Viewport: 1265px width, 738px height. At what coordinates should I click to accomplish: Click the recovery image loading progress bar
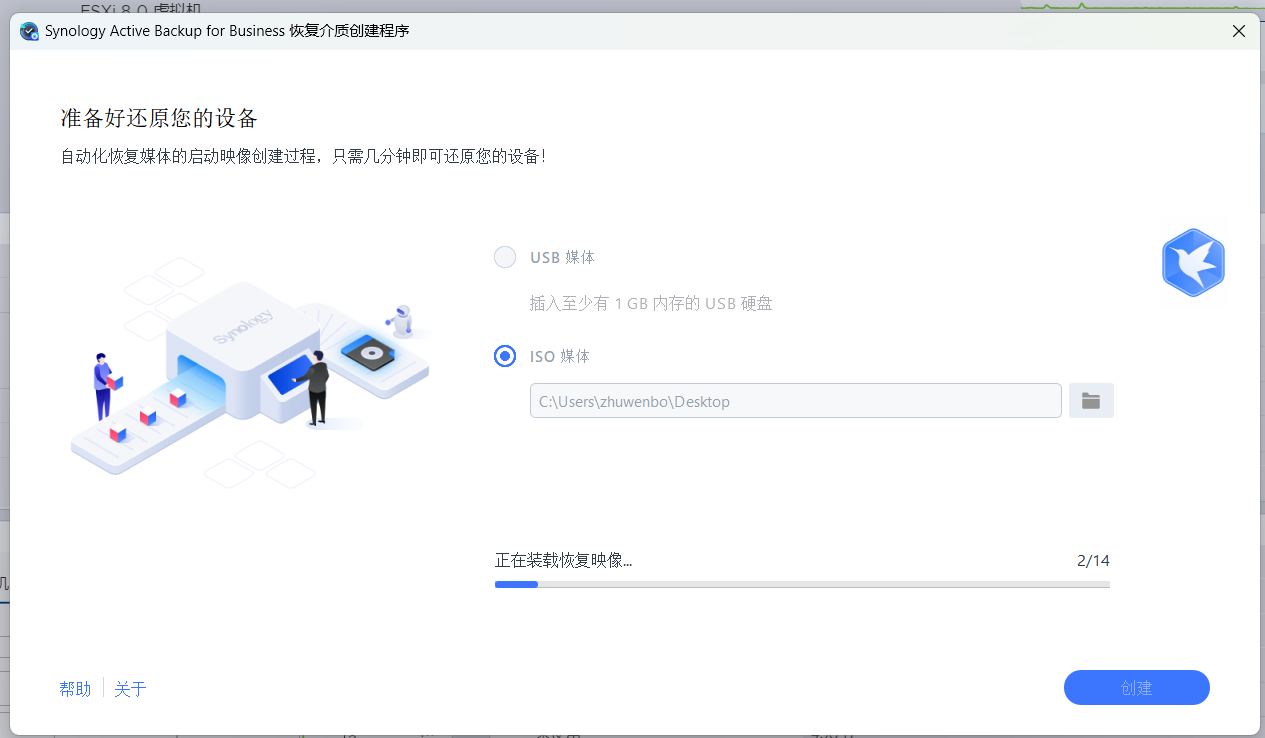802,584
